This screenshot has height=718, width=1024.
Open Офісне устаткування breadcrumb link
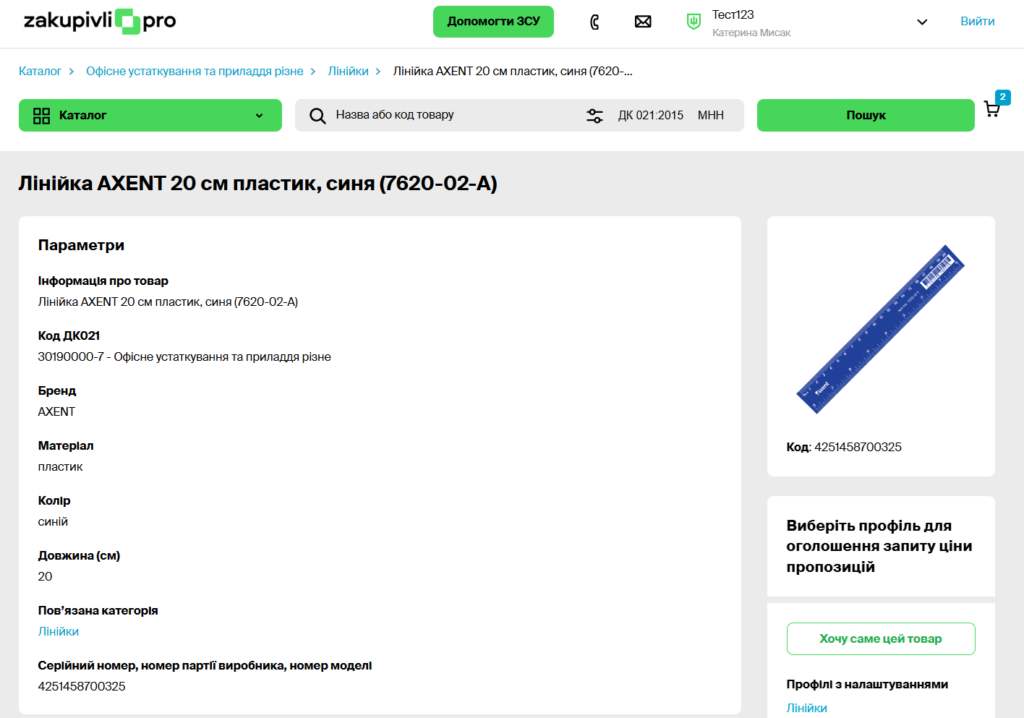coord(194,71)
